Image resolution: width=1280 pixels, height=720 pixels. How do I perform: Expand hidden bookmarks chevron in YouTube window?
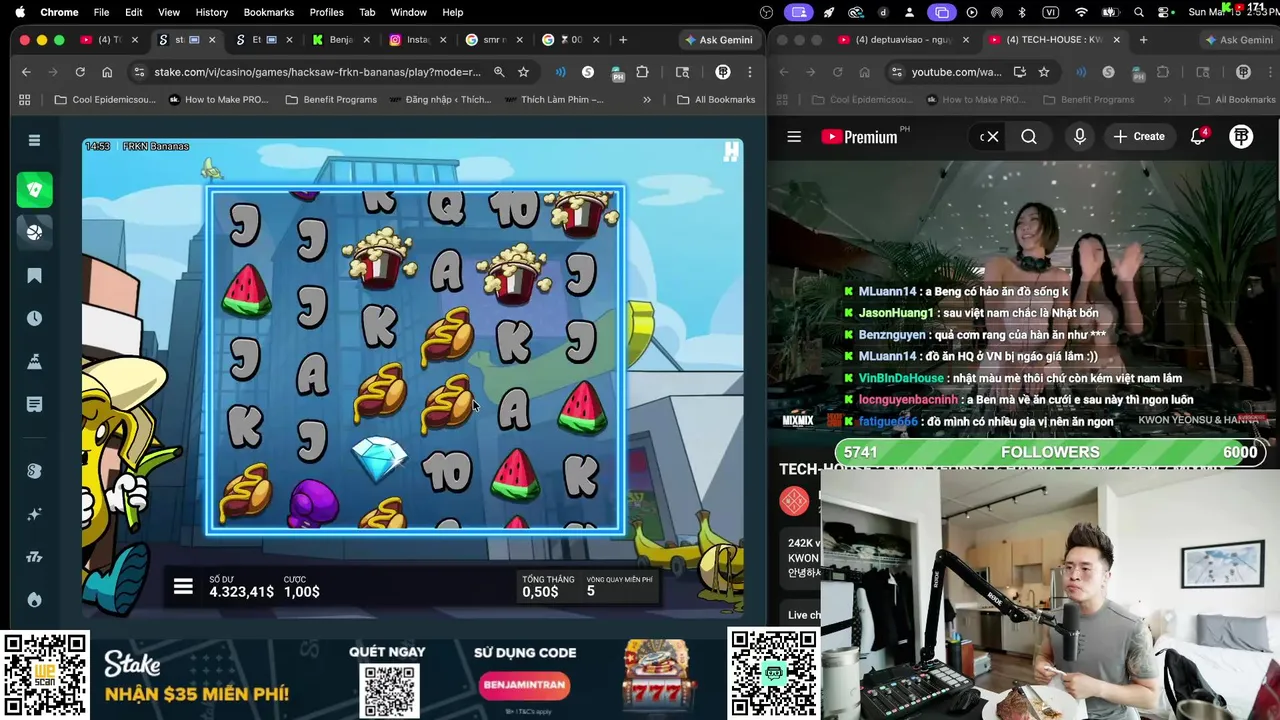(1167, 100)
